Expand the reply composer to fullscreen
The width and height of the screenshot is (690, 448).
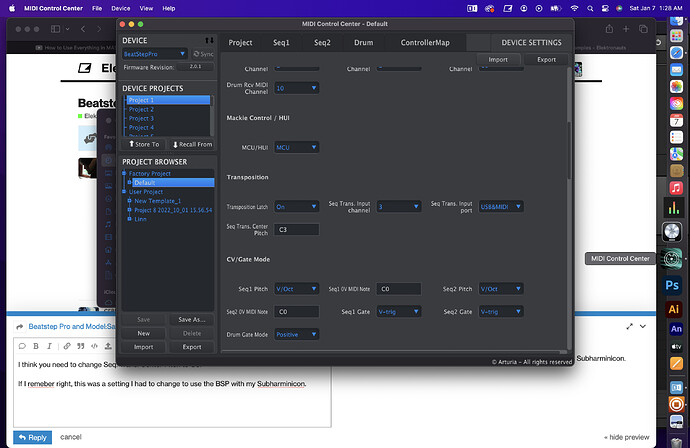(629, 327)
